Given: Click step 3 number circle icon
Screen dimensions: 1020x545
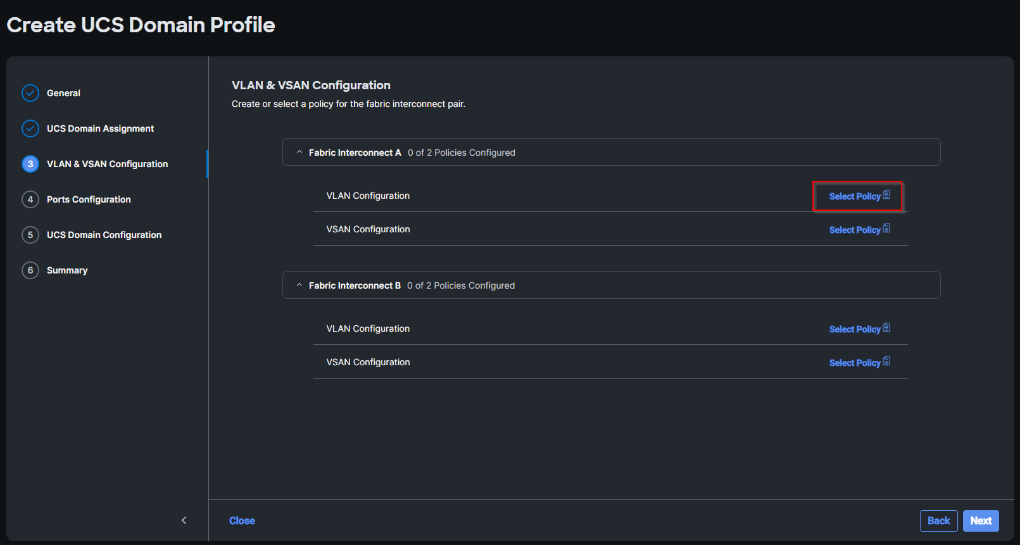Looking at the screenshot, I should [30, 164].
